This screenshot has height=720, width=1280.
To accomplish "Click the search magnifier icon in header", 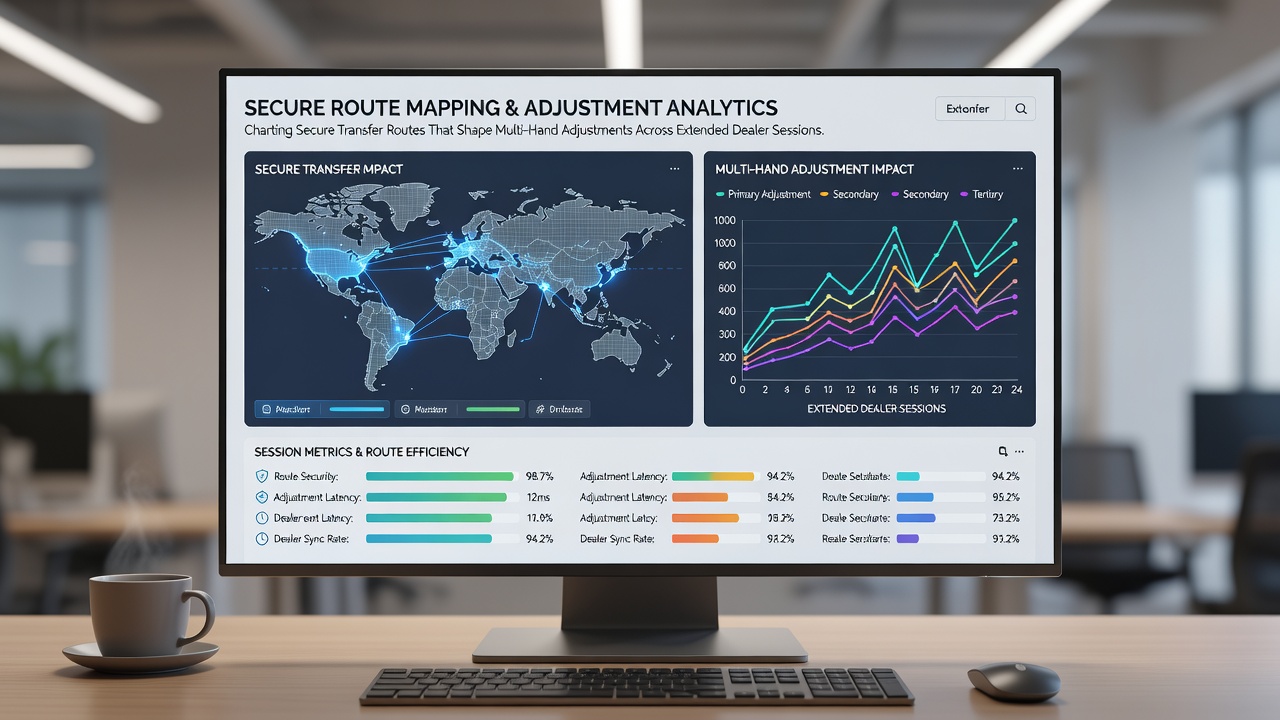I will click(x=1020, y=109).
